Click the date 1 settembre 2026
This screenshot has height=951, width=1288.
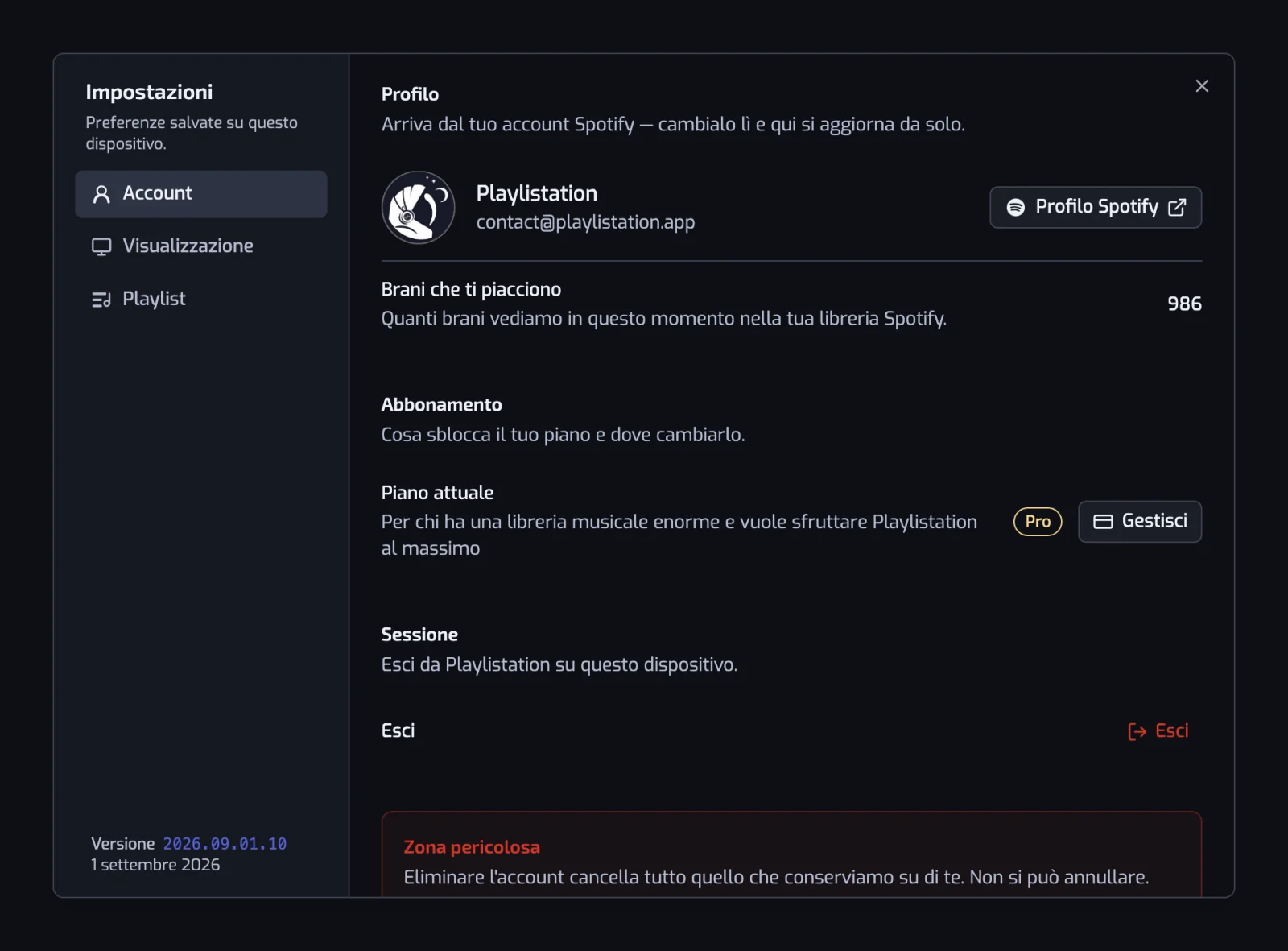155,865
